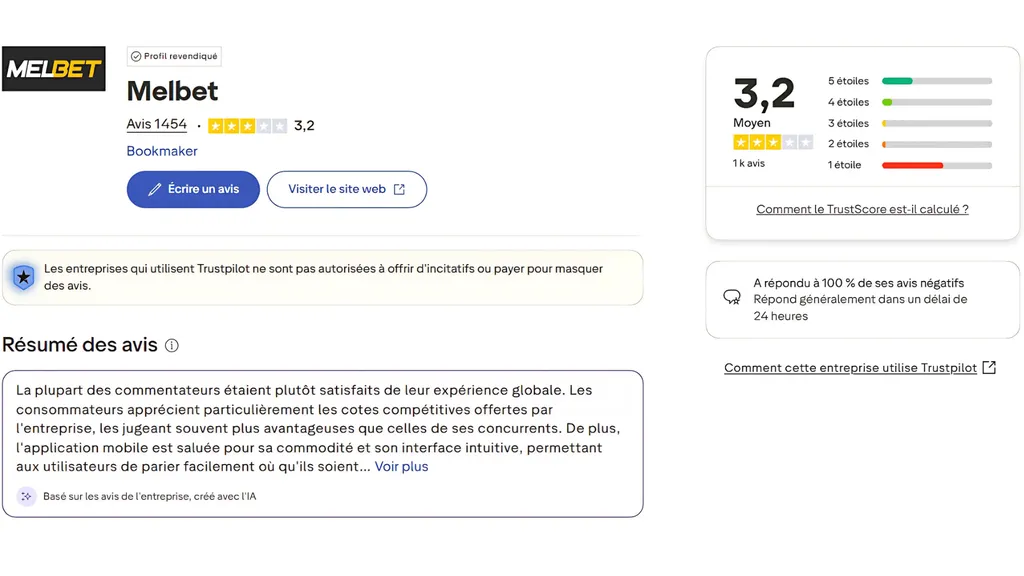
Task: Open Comment cette entreprise utilise Trustpilot link
Action: click(x=850, y=367)
